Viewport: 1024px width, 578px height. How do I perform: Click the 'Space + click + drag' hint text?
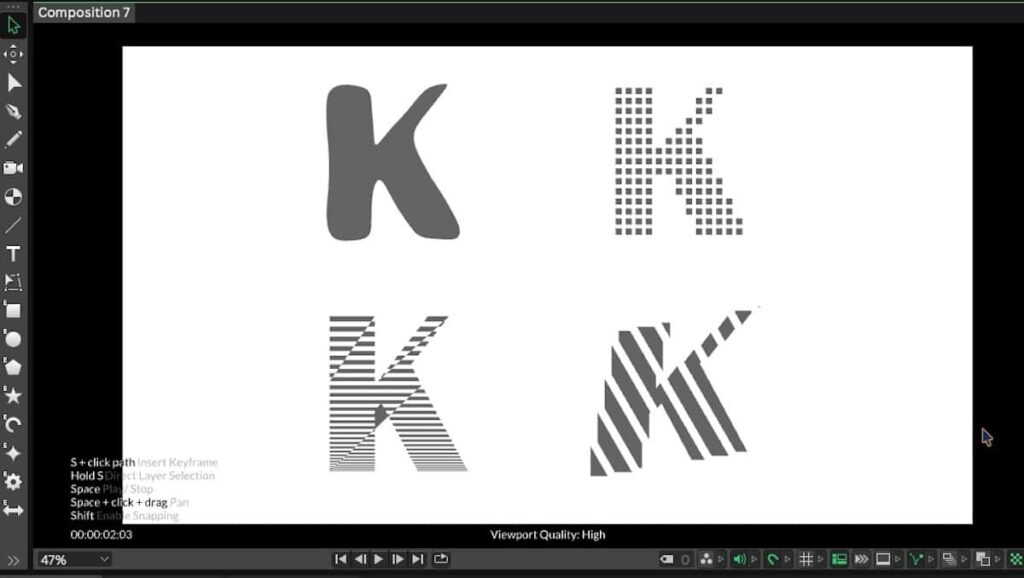pos(119,502)
